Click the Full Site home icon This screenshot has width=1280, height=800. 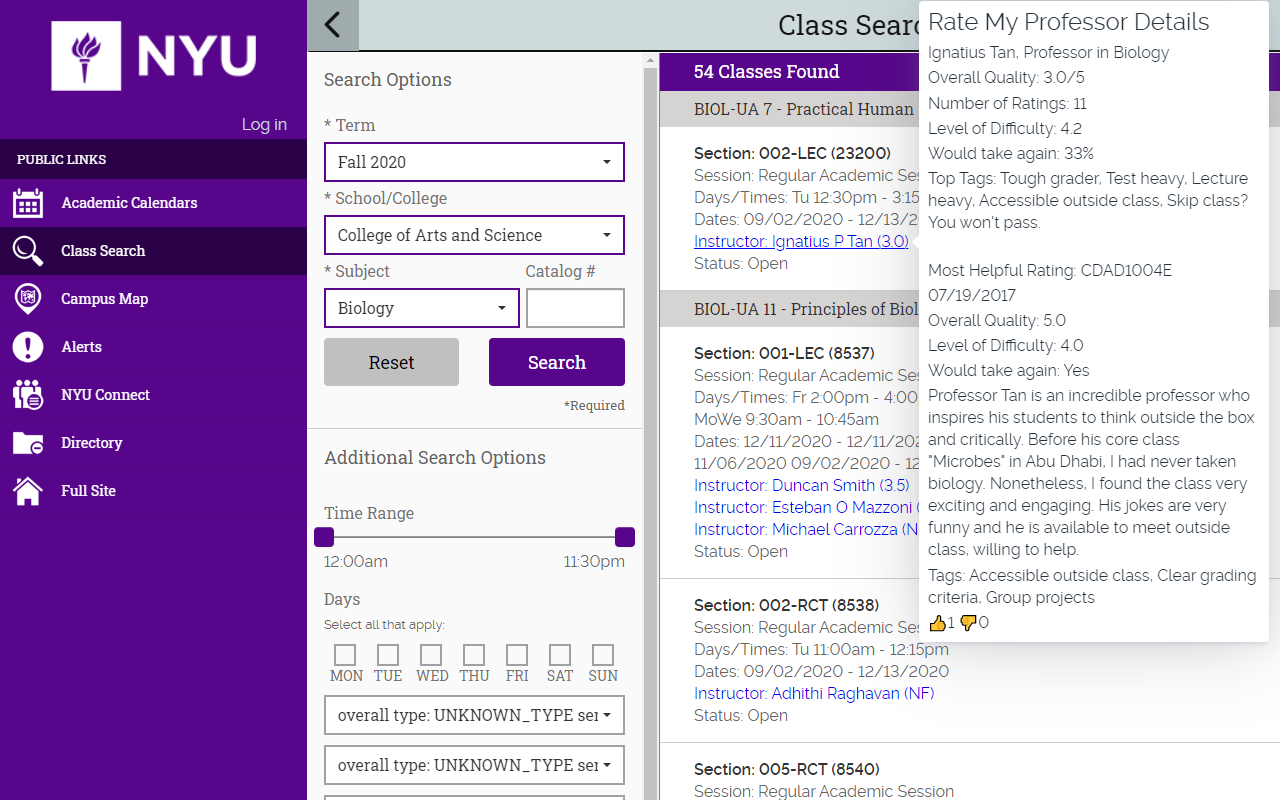[28, 491]
